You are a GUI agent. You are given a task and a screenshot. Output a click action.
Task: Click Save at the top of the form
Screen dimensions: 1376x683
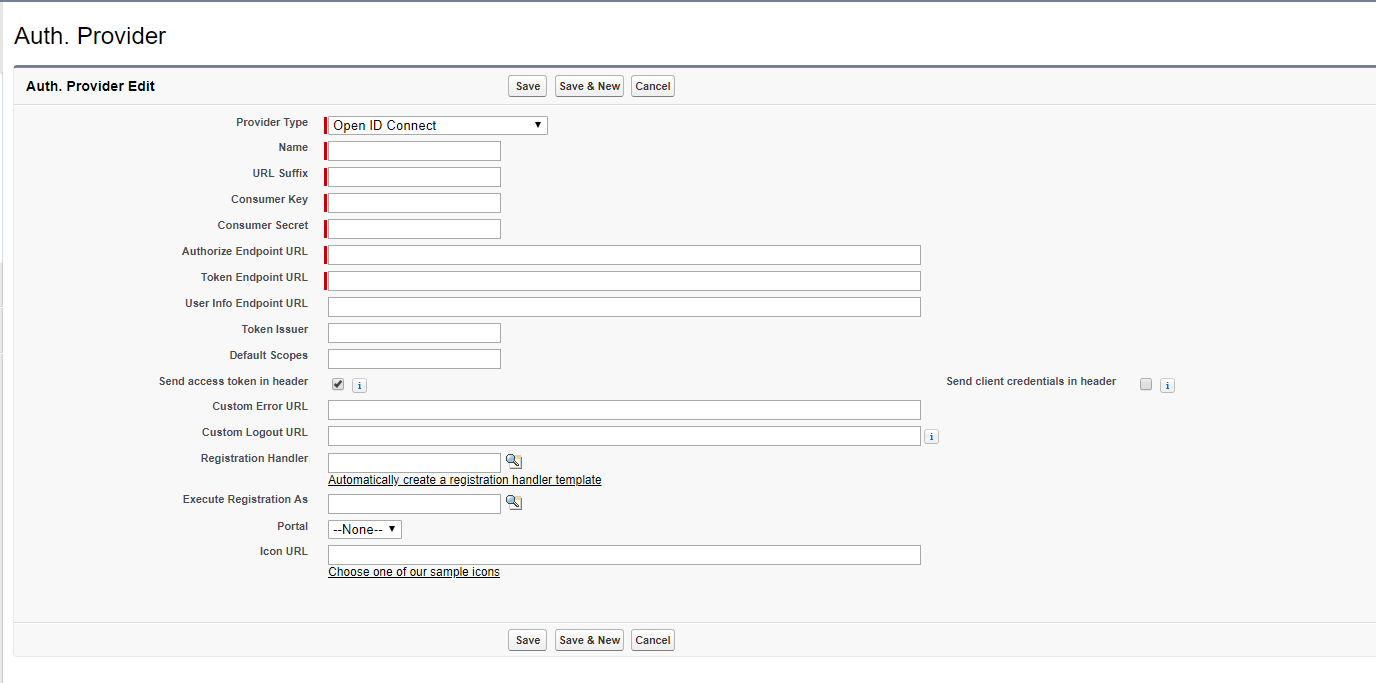point(527,86)
